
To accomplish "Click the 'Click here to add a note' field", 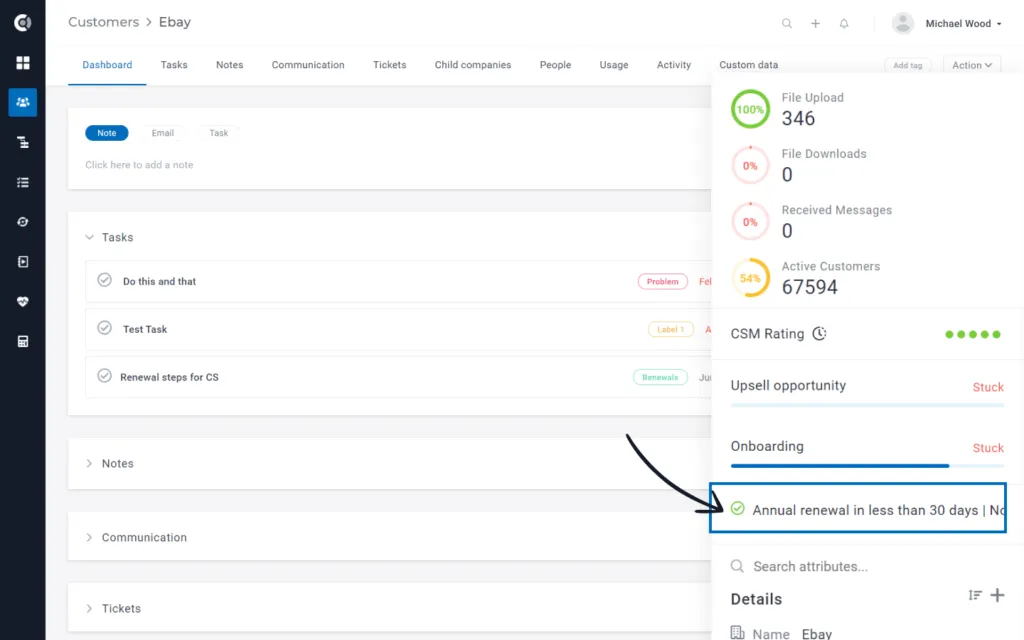I will pyautogui.click(x=139, y=165).
